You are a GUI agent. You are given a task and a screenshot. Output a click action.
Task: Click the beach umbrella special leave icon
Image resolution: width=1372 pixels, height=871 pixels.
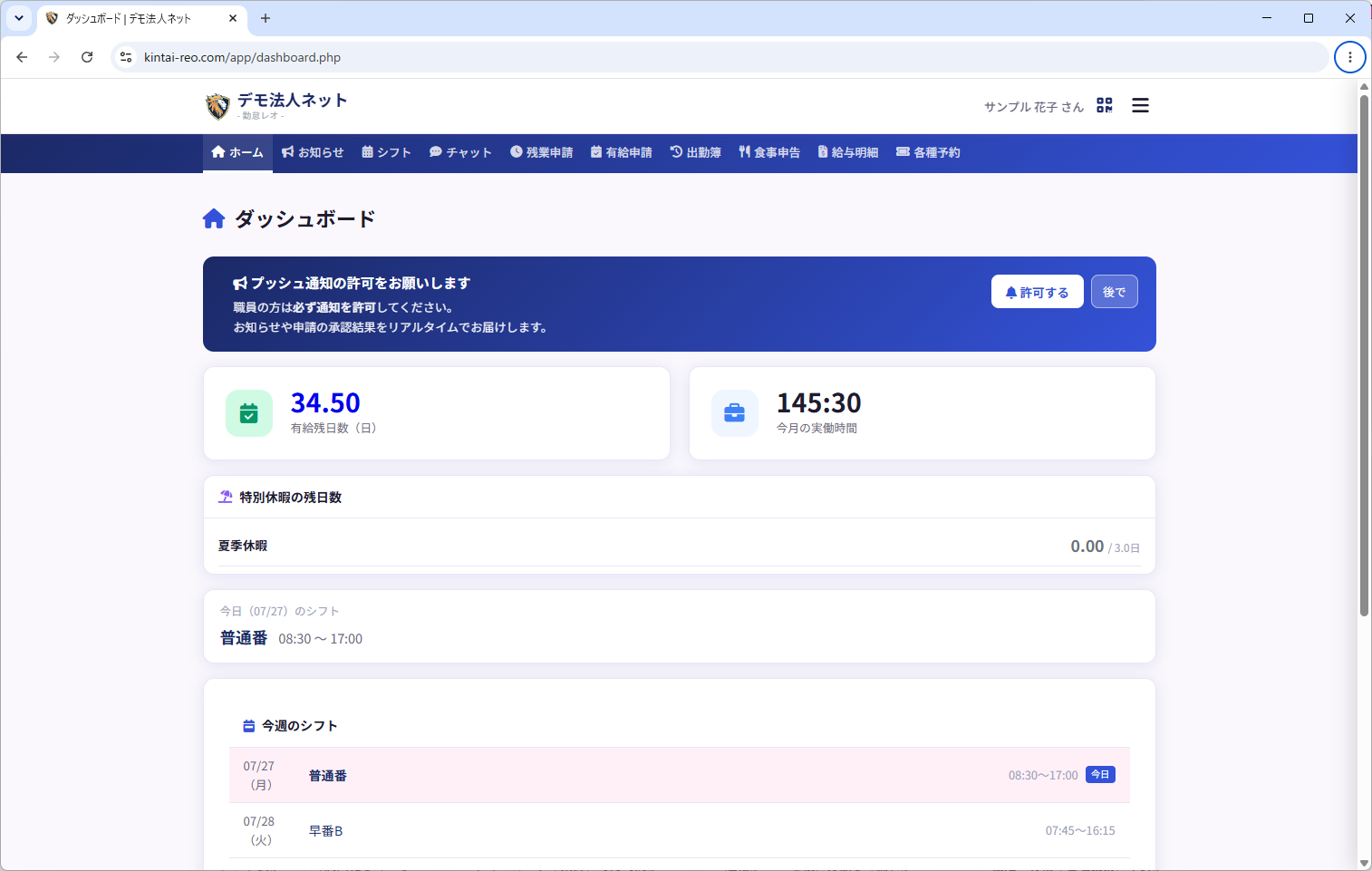[x=226, y=497]
